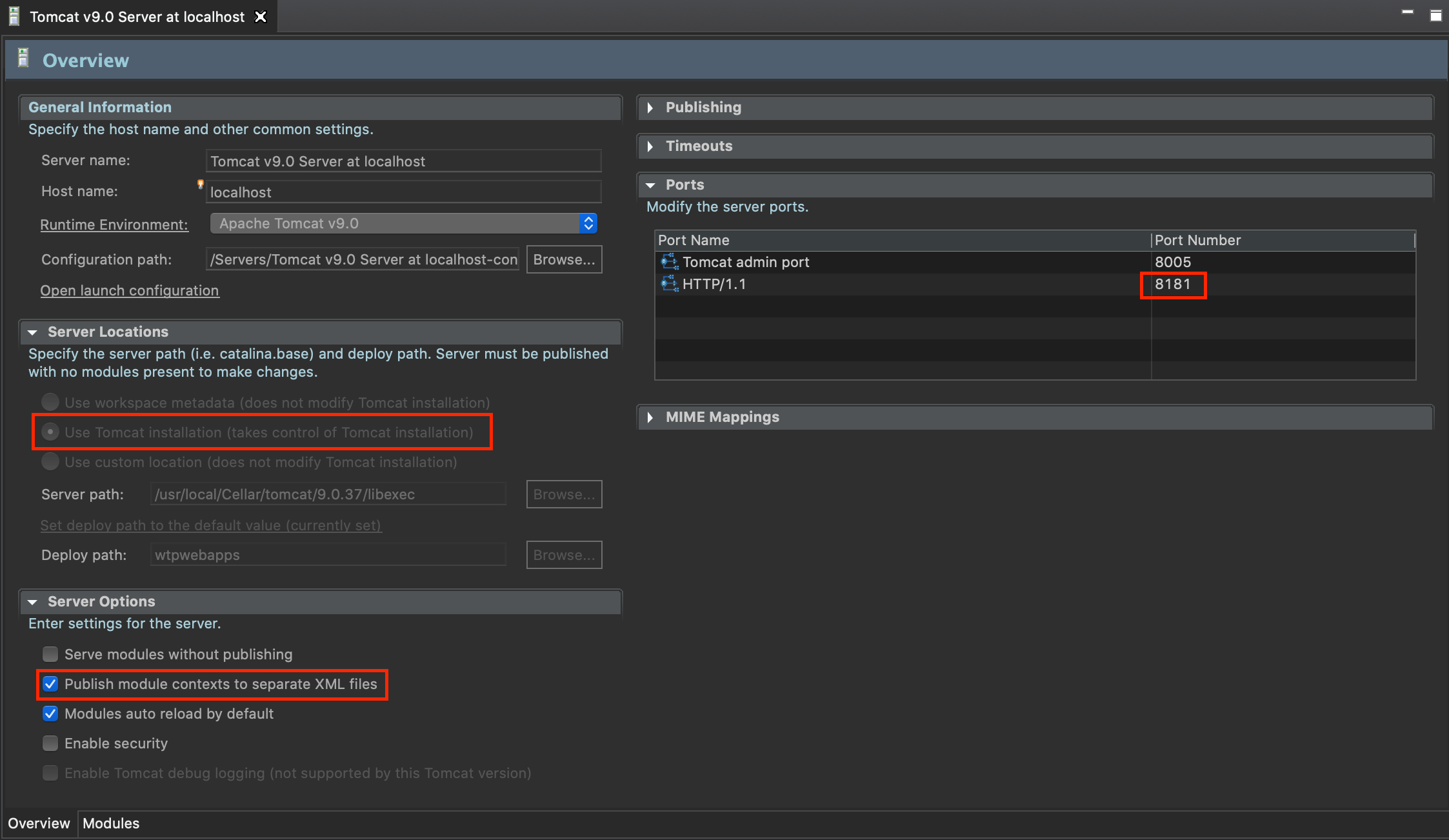Uncheck Publish module contexts to separate XML files
Image resolution: width=1449 pixels, height=840 pixels.
pyautogui.click(x=50, y=684)
